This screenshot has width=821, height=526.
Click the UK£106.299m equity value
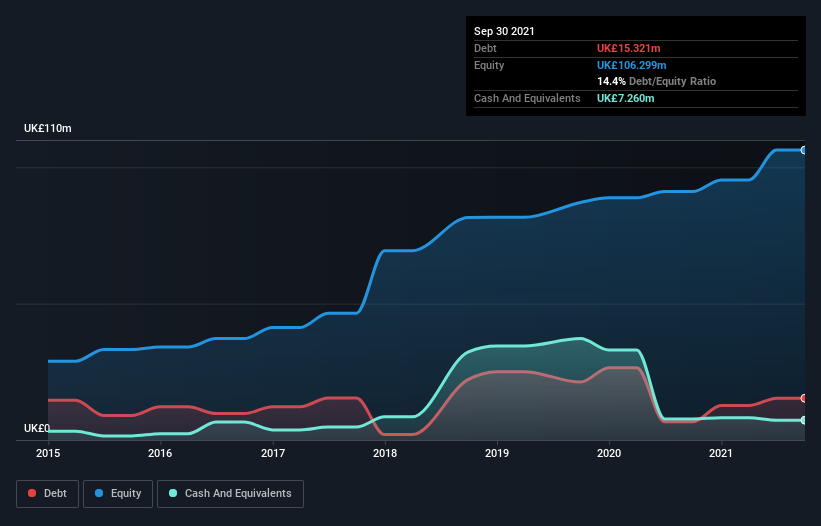[631, 65]
